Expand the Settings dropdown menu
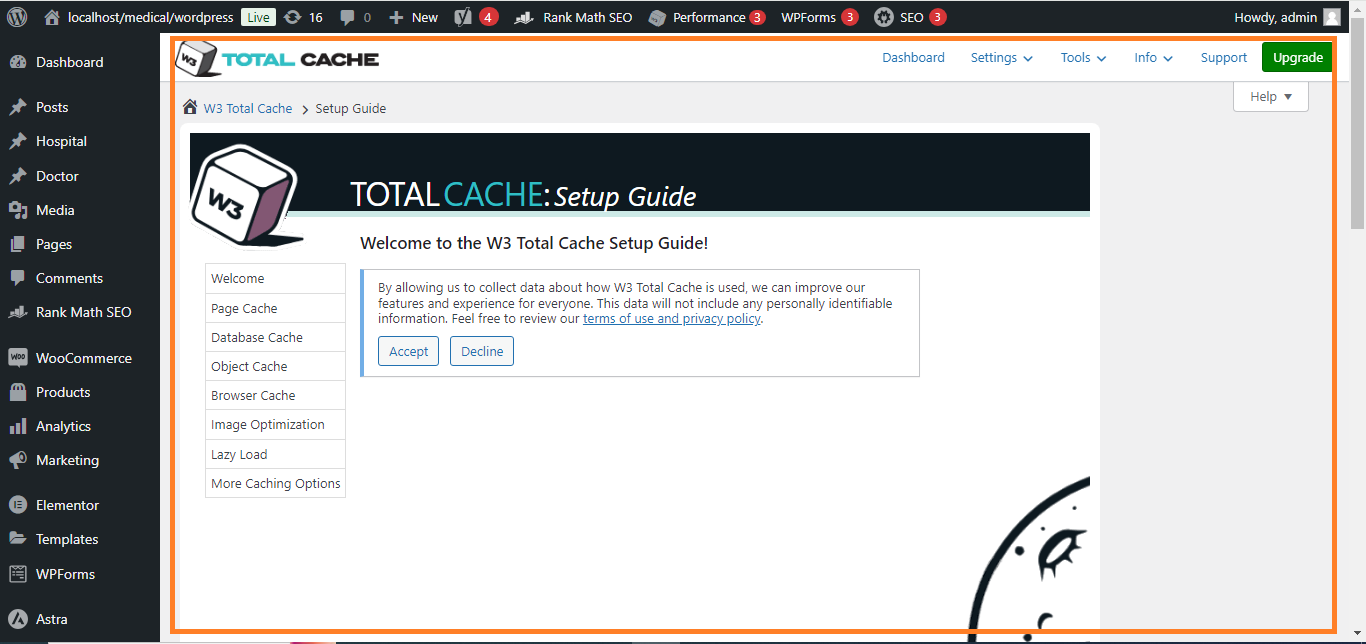 (x=1001, y=58)
